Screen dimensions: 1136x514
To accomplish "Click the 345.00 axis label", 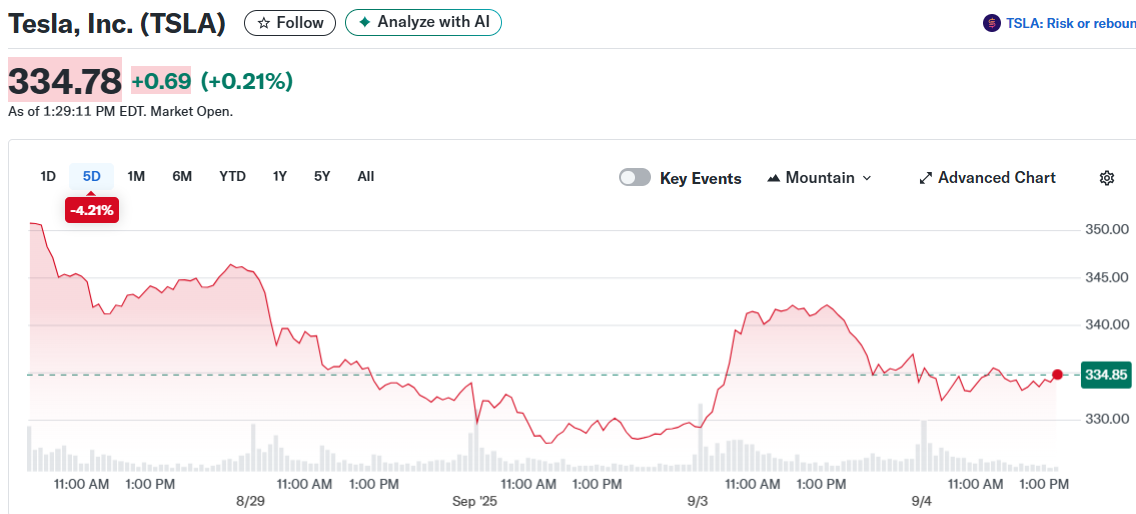I will [x=1107, y=278].
